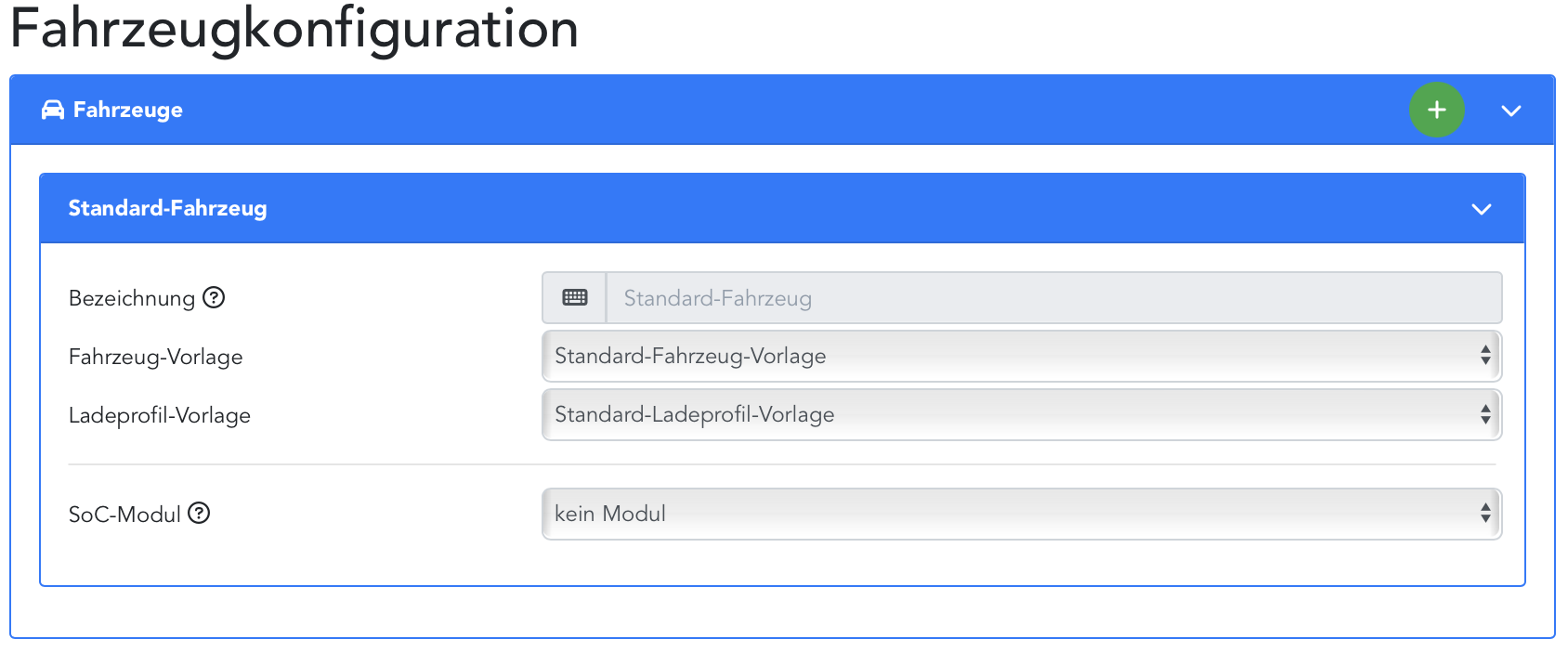Add a new vehicle with green plus
Screen dimensions: 1568x652
pos(1436,111)
